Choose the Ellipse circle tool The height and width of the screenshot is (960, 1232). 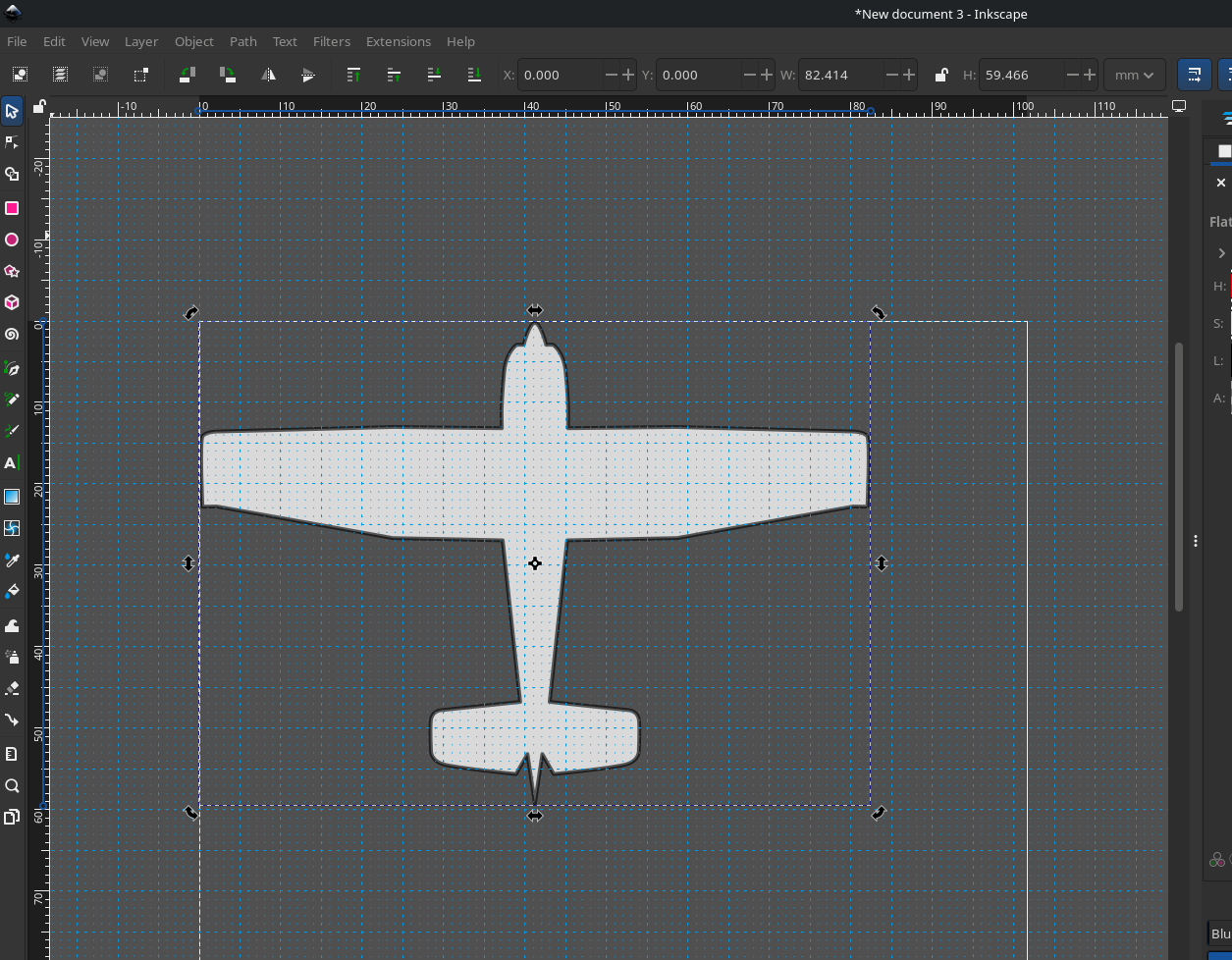click(12, 240)
